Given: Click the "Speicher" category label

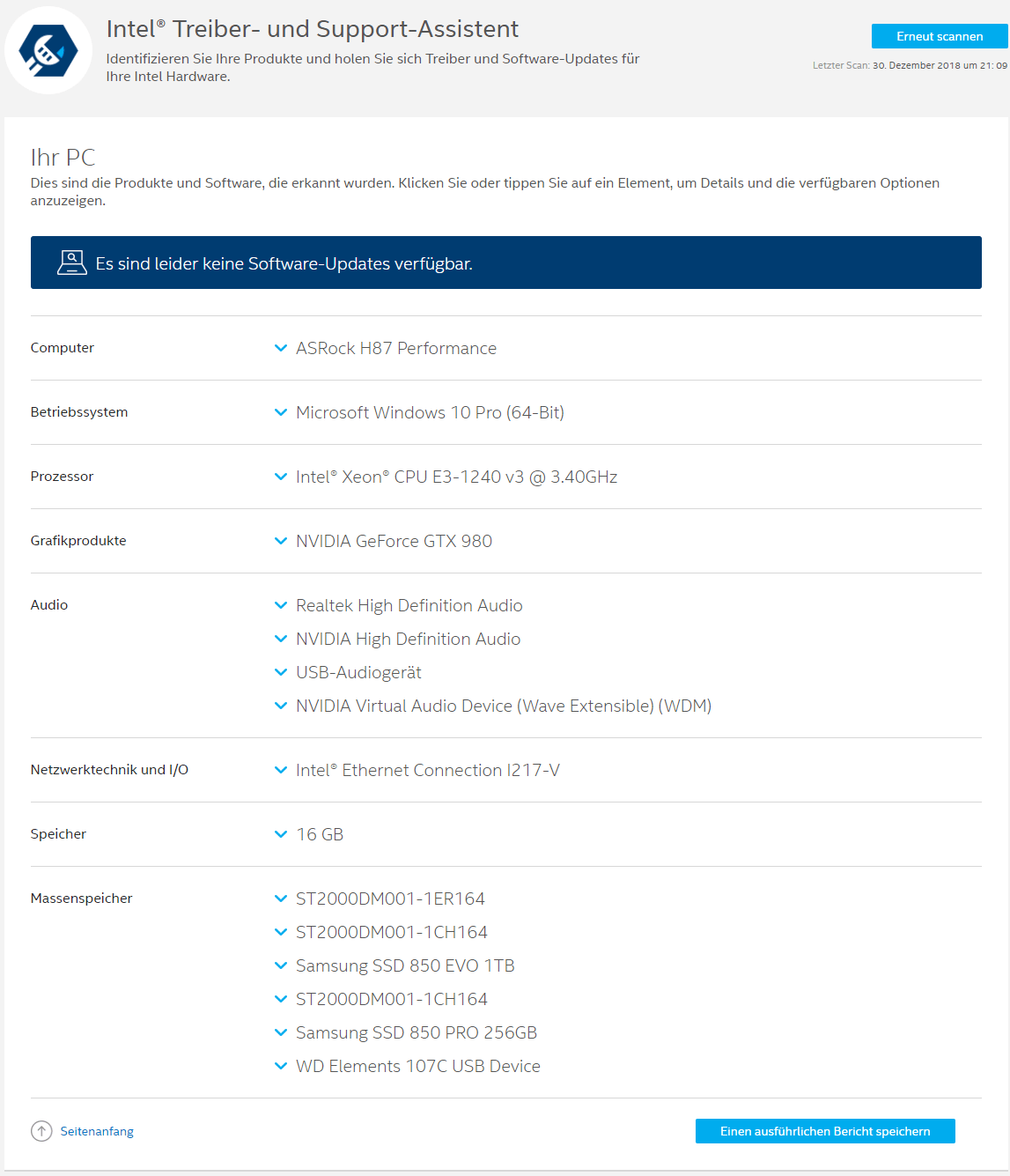Looking at the screenshot, I should pos(58,834).
